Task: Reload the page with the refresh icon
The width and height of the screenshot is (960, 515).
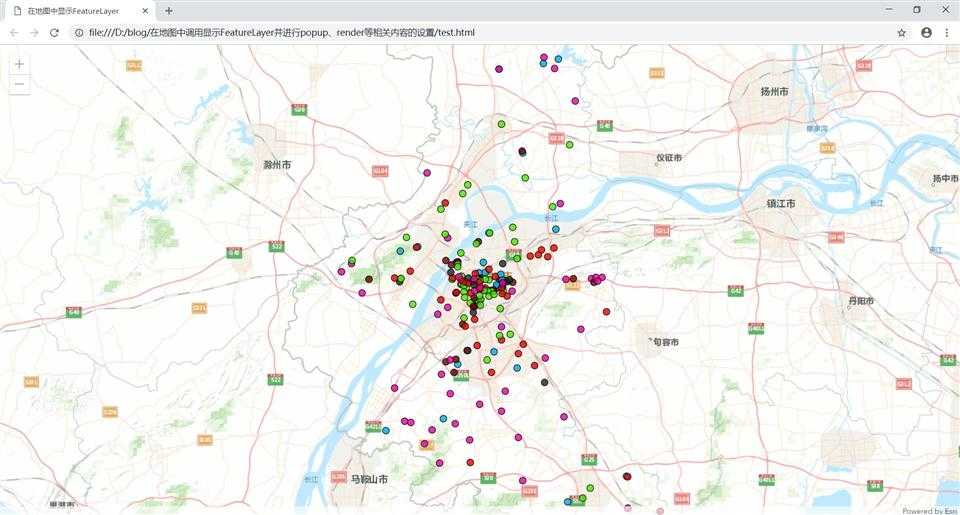Action: 54,32
